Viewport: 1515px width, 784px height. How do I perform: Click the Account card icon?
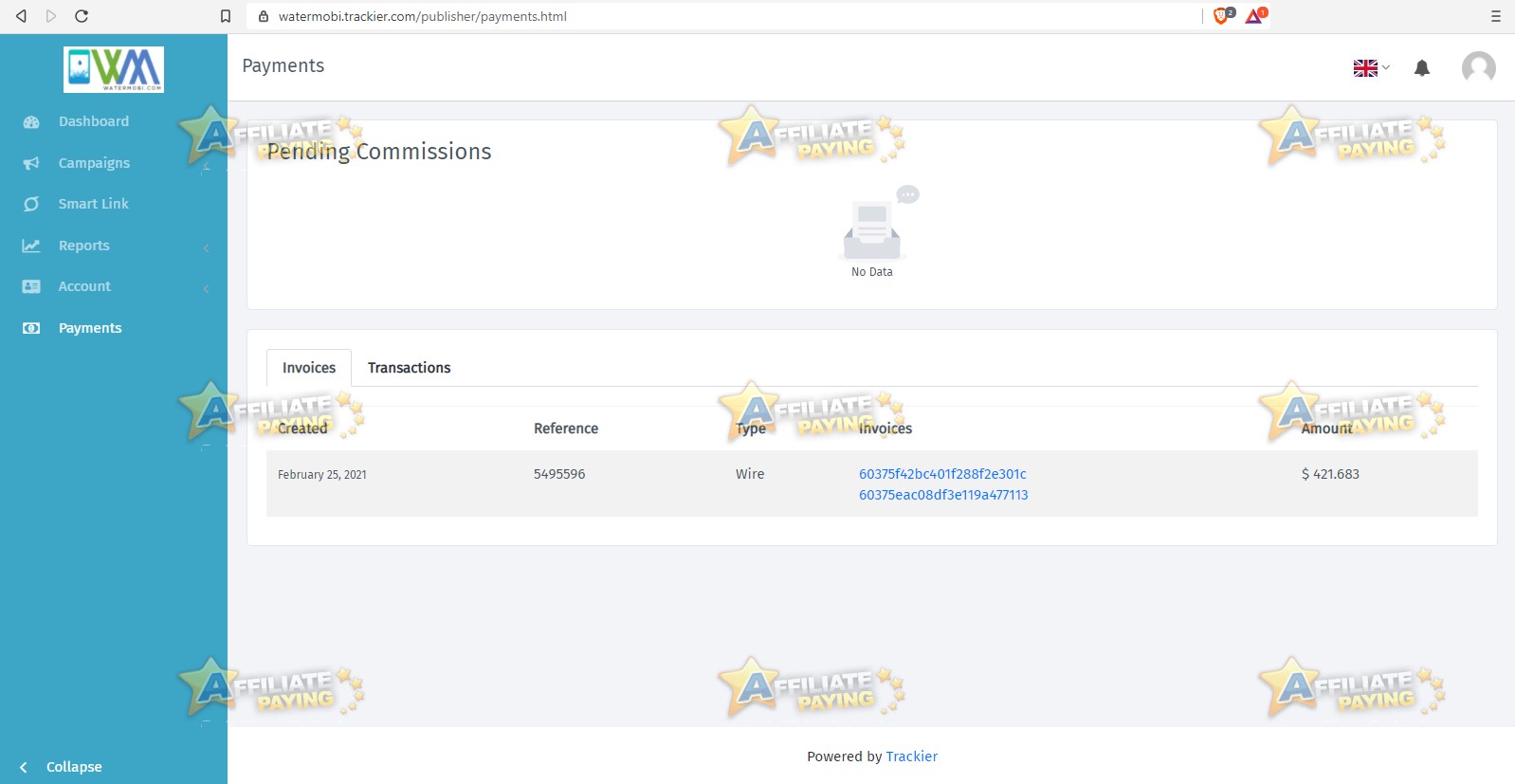coord(31,286)
